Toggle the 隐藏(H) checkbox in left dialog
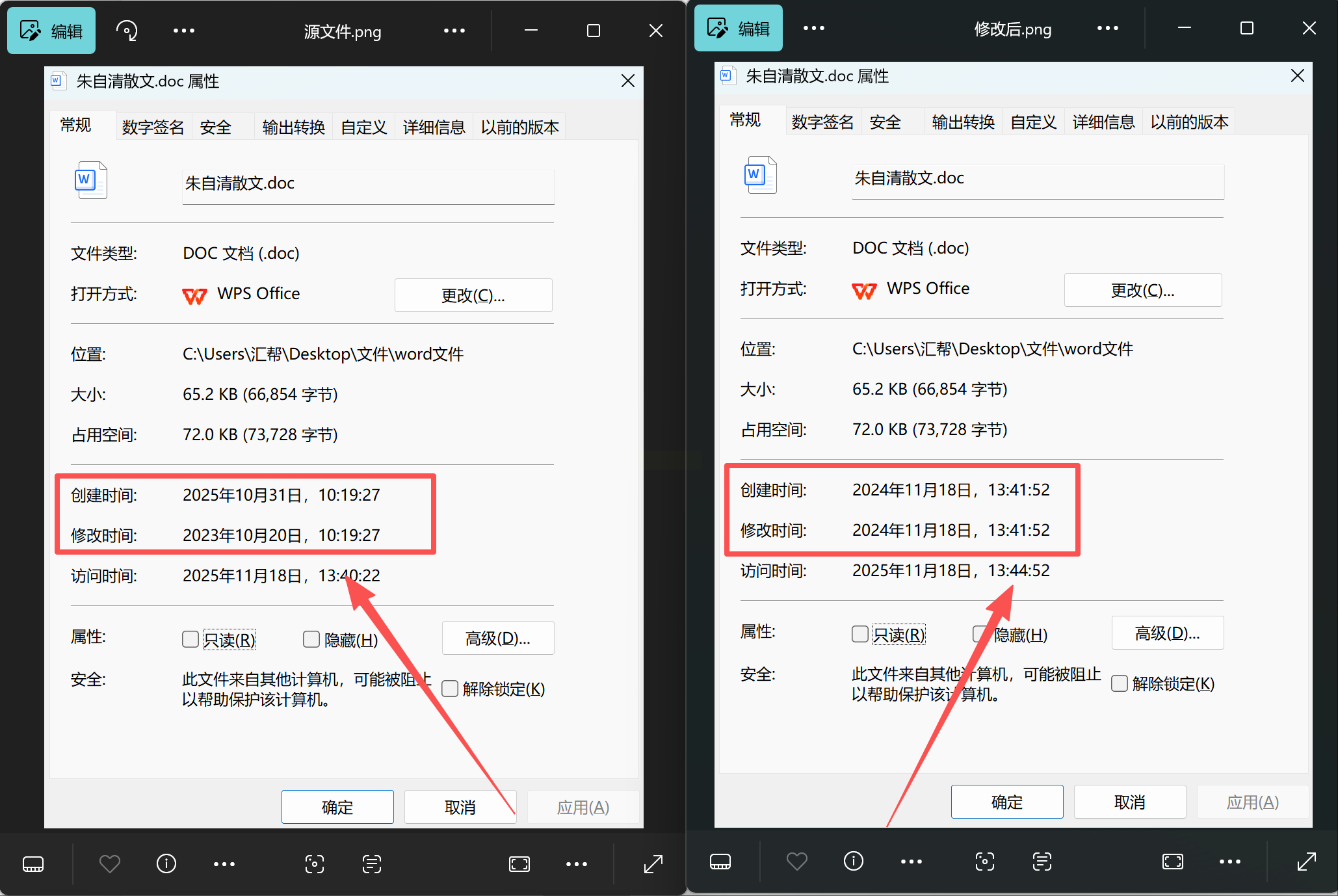 [x=311, y=639]
